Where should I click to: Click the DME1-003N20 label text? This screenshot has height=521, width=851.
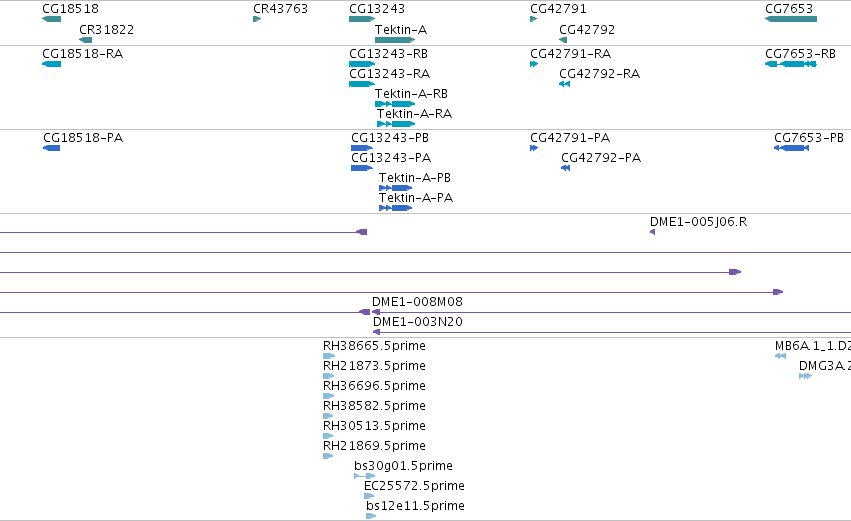pyautogui.click(x=418, y=322)
